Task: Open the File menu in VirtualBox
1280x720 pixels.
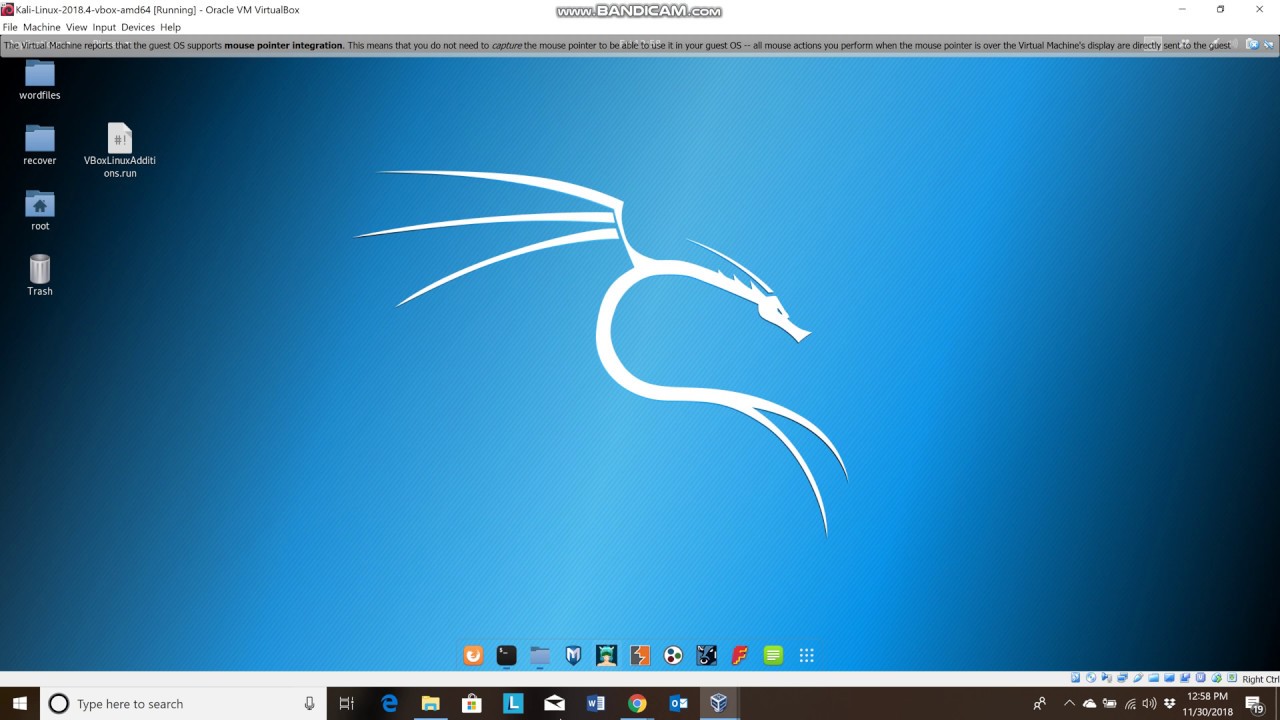Action: click(10, 27)
